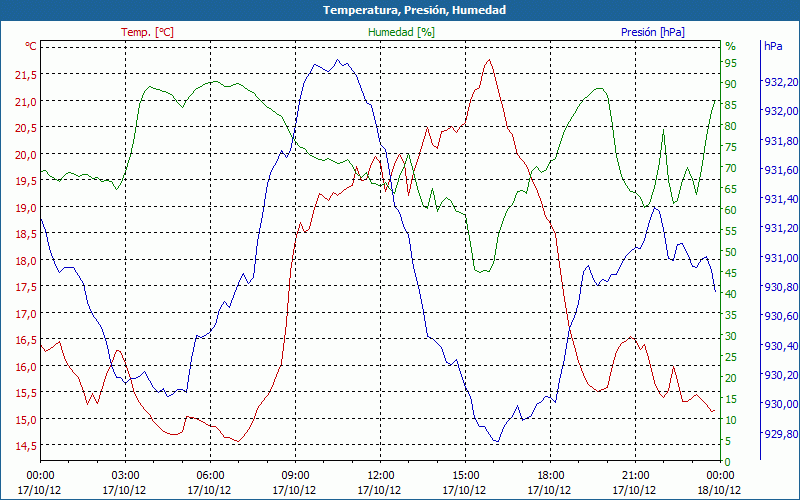Click the 19,0 temperature axis value

pyautogui.click(x=26, y=208)
